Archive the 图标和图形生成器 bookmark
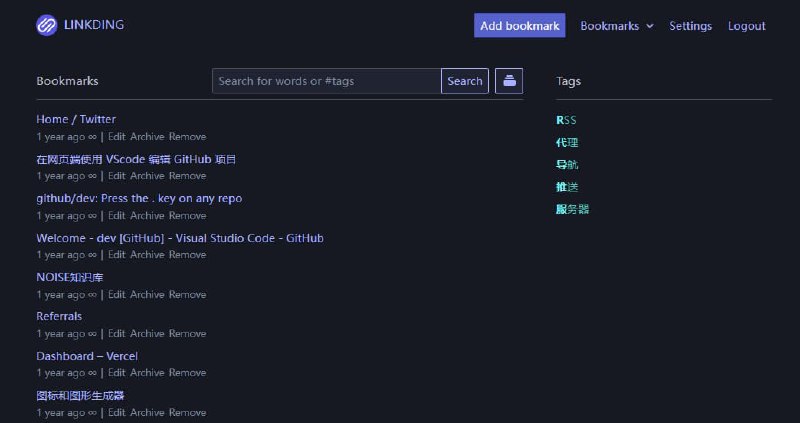The width and height of the screenshot is (800, 423). tap(147, 413)
